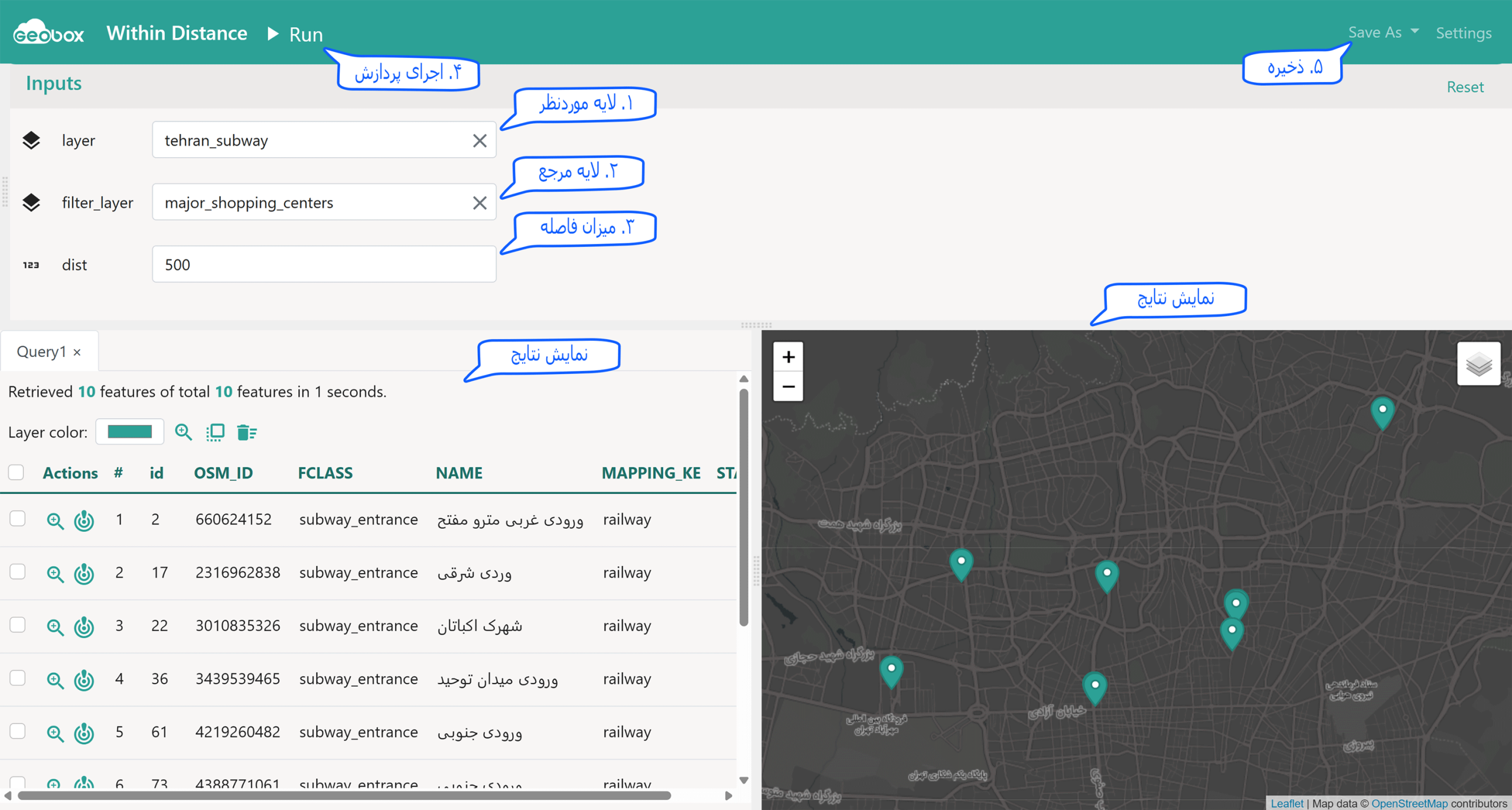Sort by the id column header
The image size is (1512, 810).
pos(156,473)
